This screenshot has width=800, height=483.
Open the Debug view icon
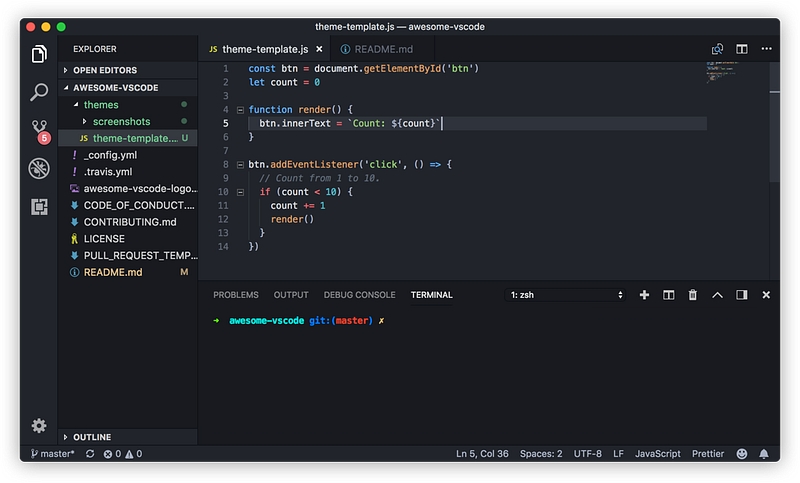[x=39, y=168]
